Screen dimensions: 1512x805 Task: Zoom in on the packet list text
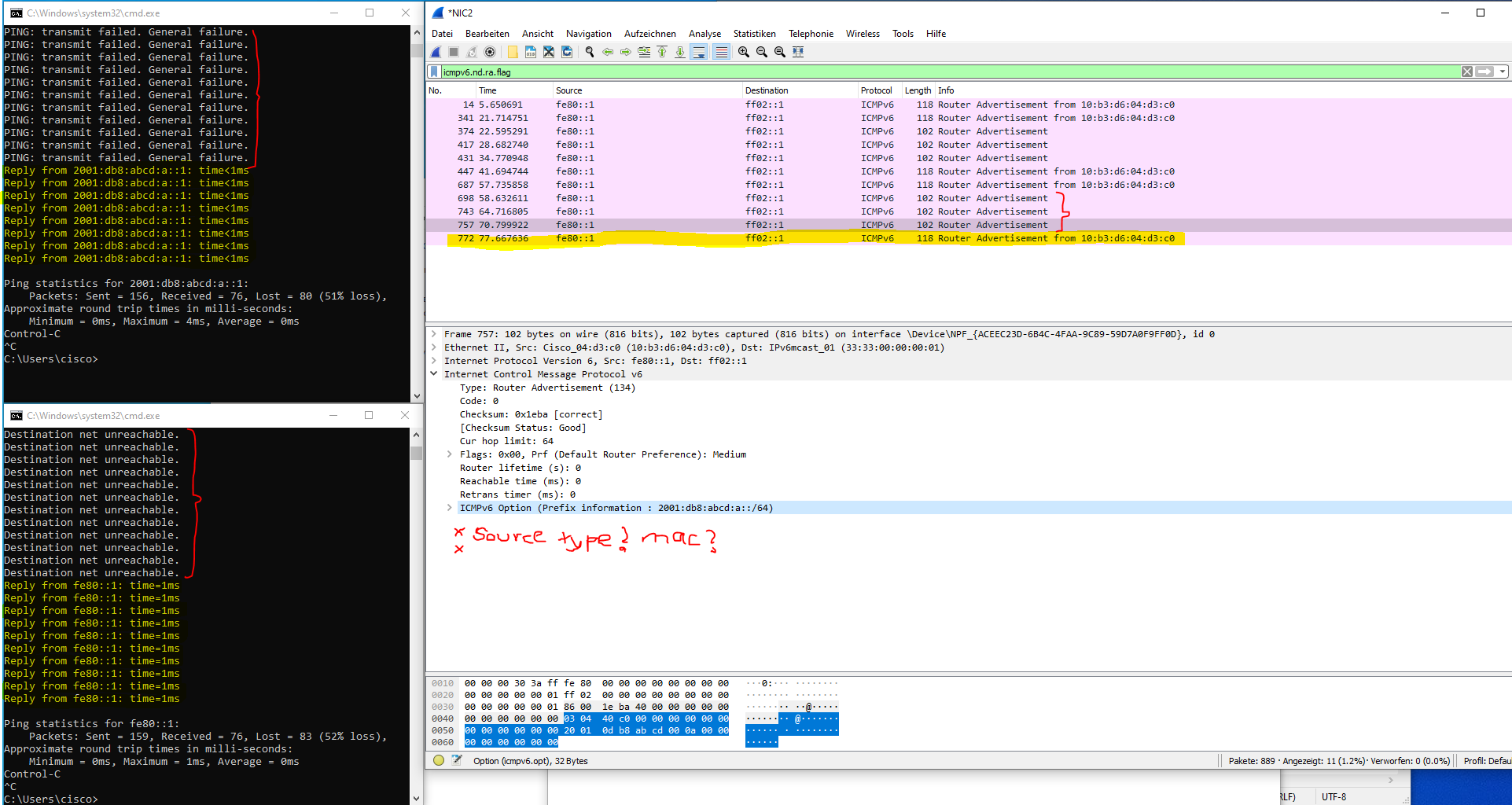pos(743,52)
